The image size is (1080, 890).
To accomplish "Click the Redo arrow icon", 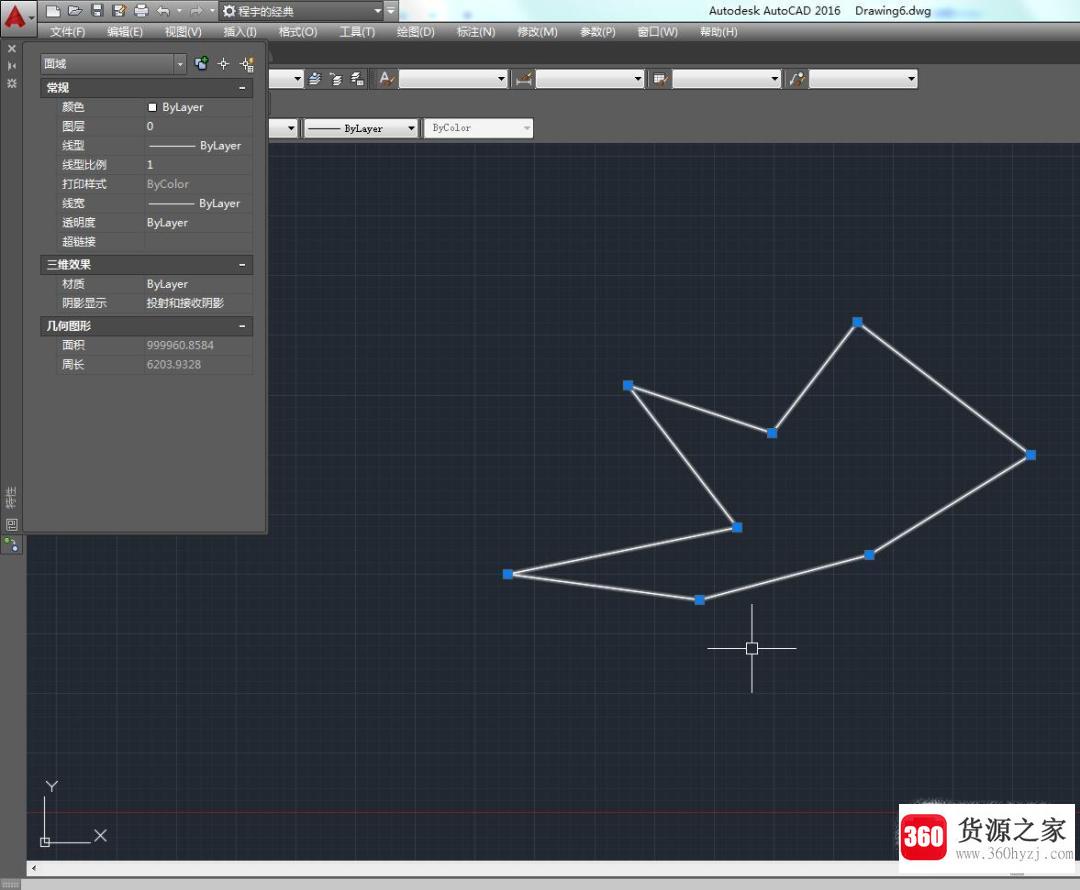I will [x=196, y=10].
